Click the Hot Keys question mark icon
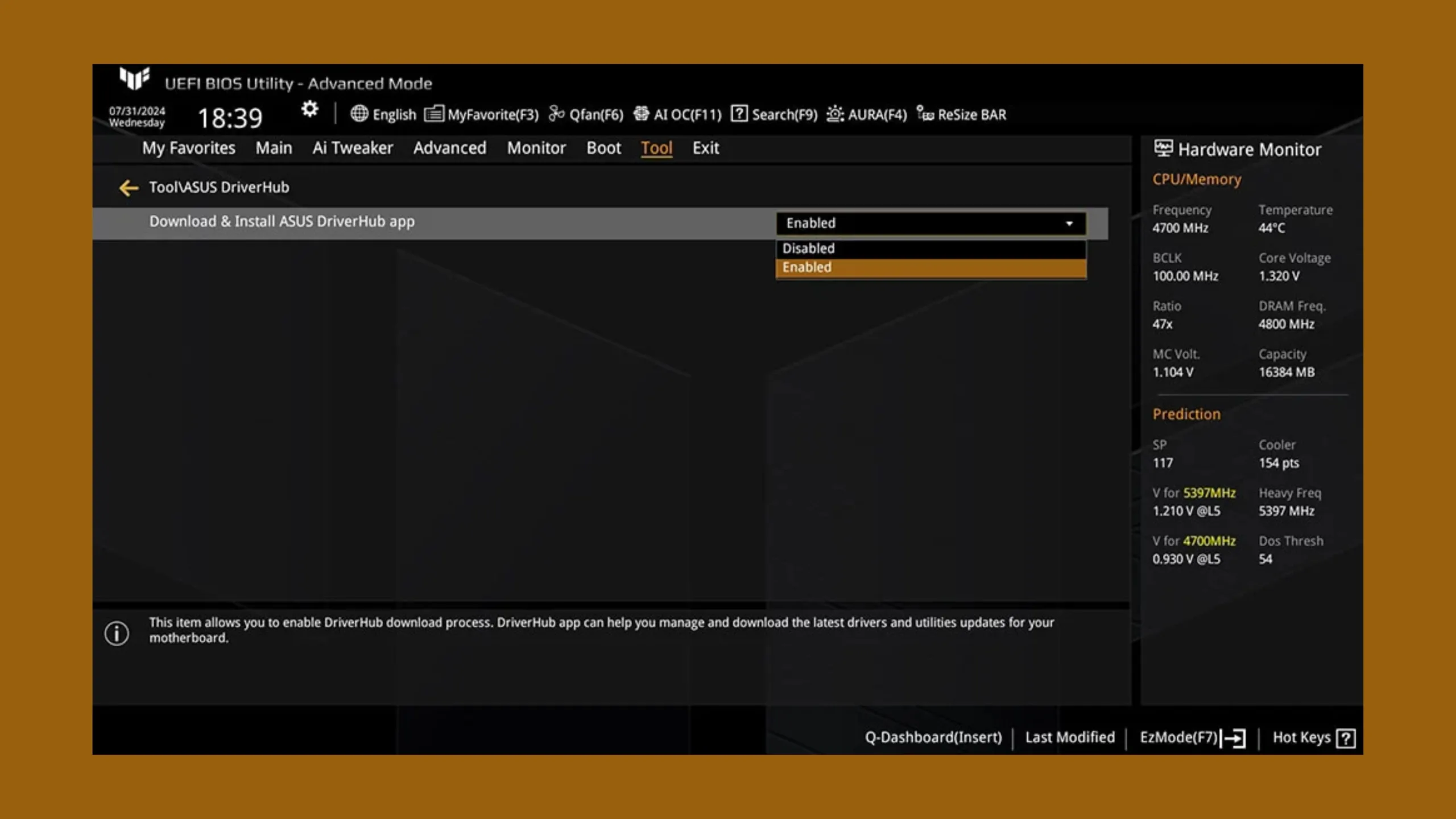The width and height of the screenshot is (1456, 819). click(1346, 738)
